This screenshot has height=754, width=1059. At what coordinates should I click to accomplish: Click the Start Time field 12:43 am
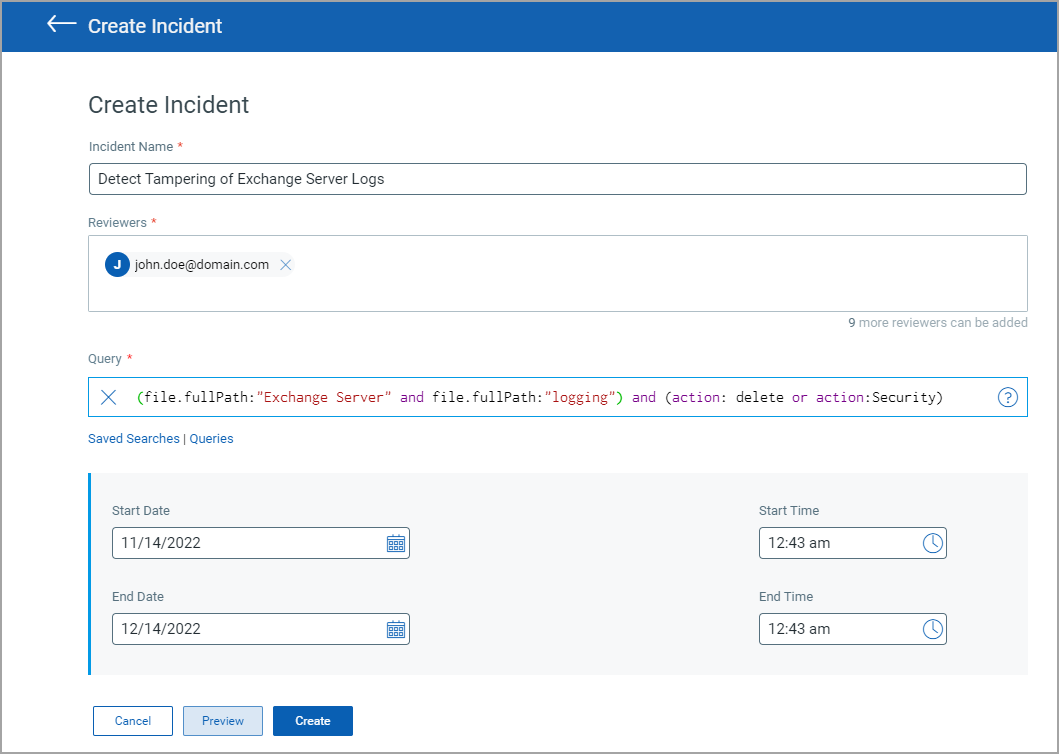pyautogui.click(x=852, y=543)
